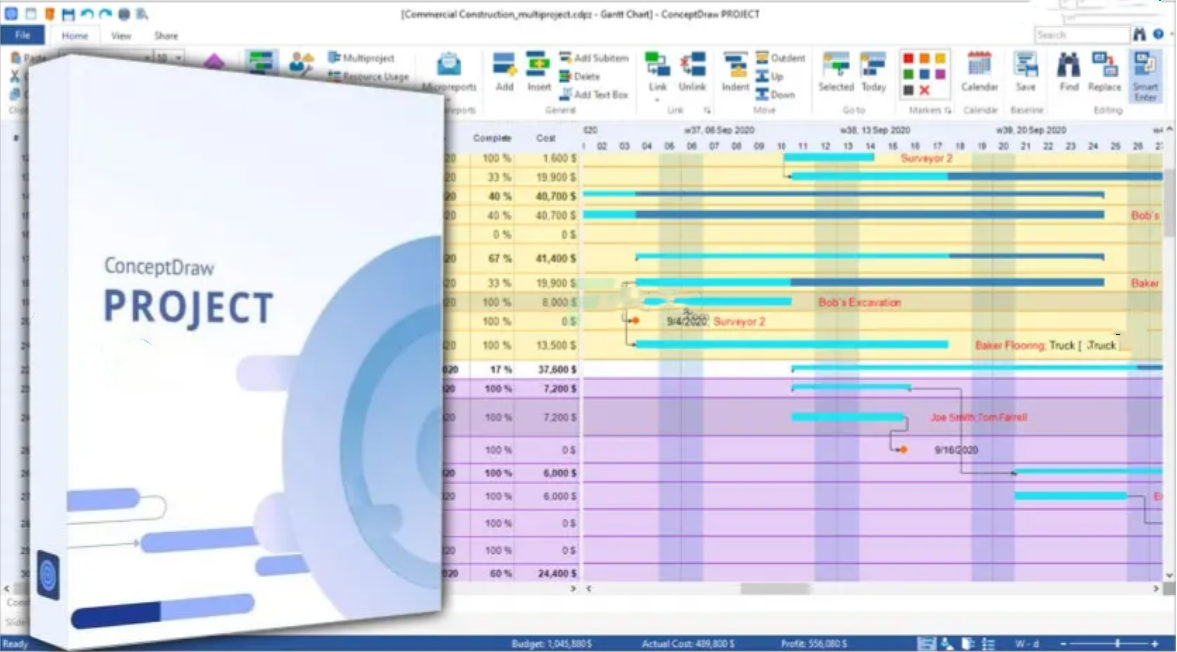Click Budget value in status bar
This screenshot has width=1177, height=652.
point(552,644)
